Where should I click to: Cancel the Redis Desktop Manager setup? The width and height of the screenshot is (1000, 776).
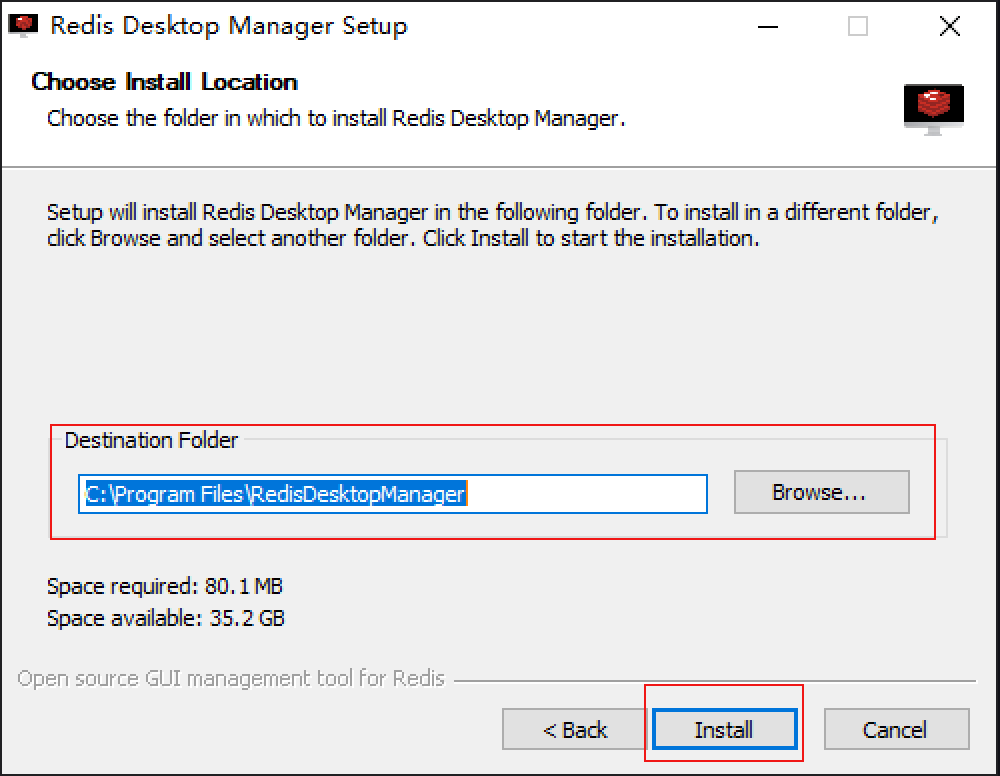coord(896,730)
